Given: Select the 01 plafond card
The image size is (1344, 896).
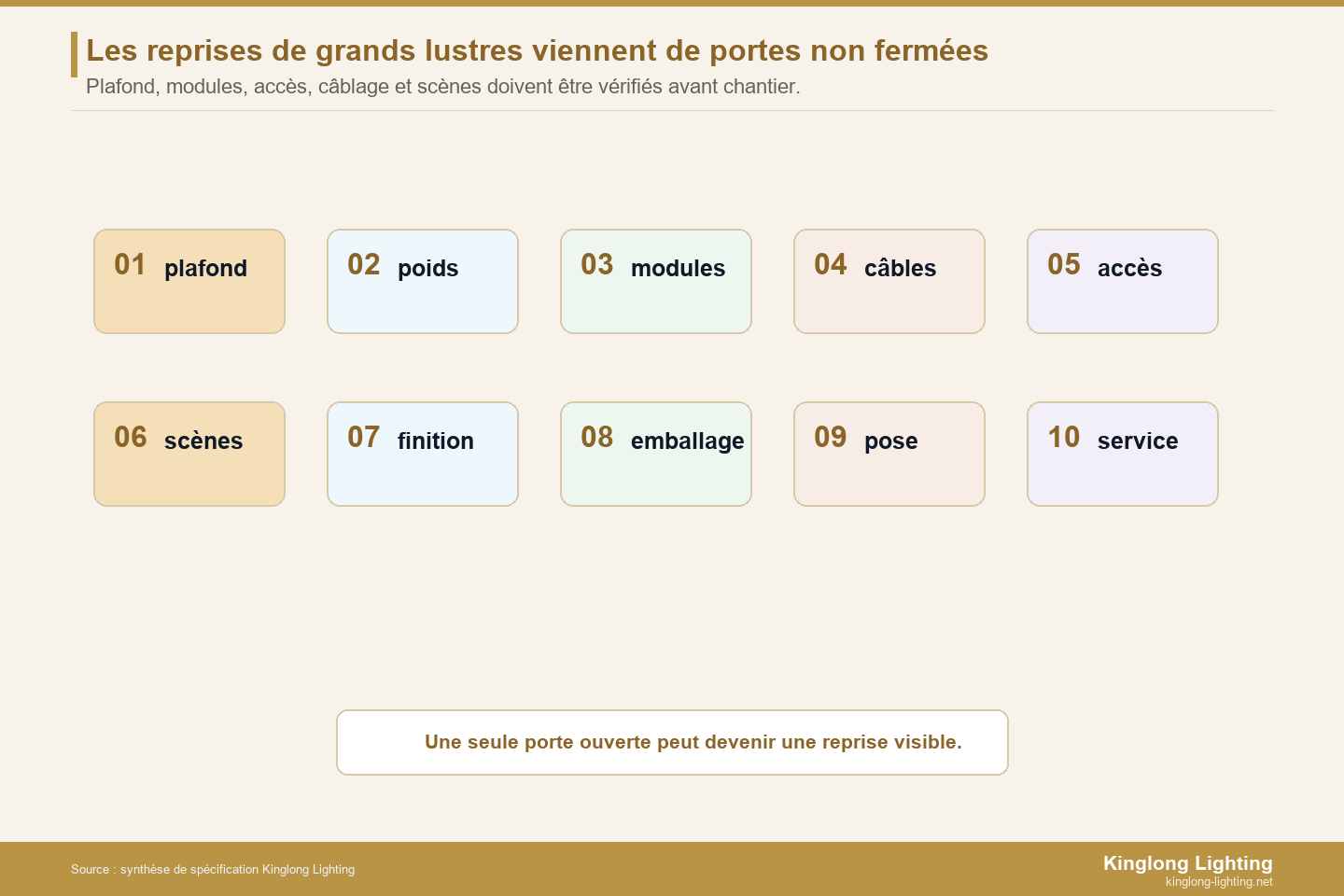Looking at the screenshot, I should (189, 281).
